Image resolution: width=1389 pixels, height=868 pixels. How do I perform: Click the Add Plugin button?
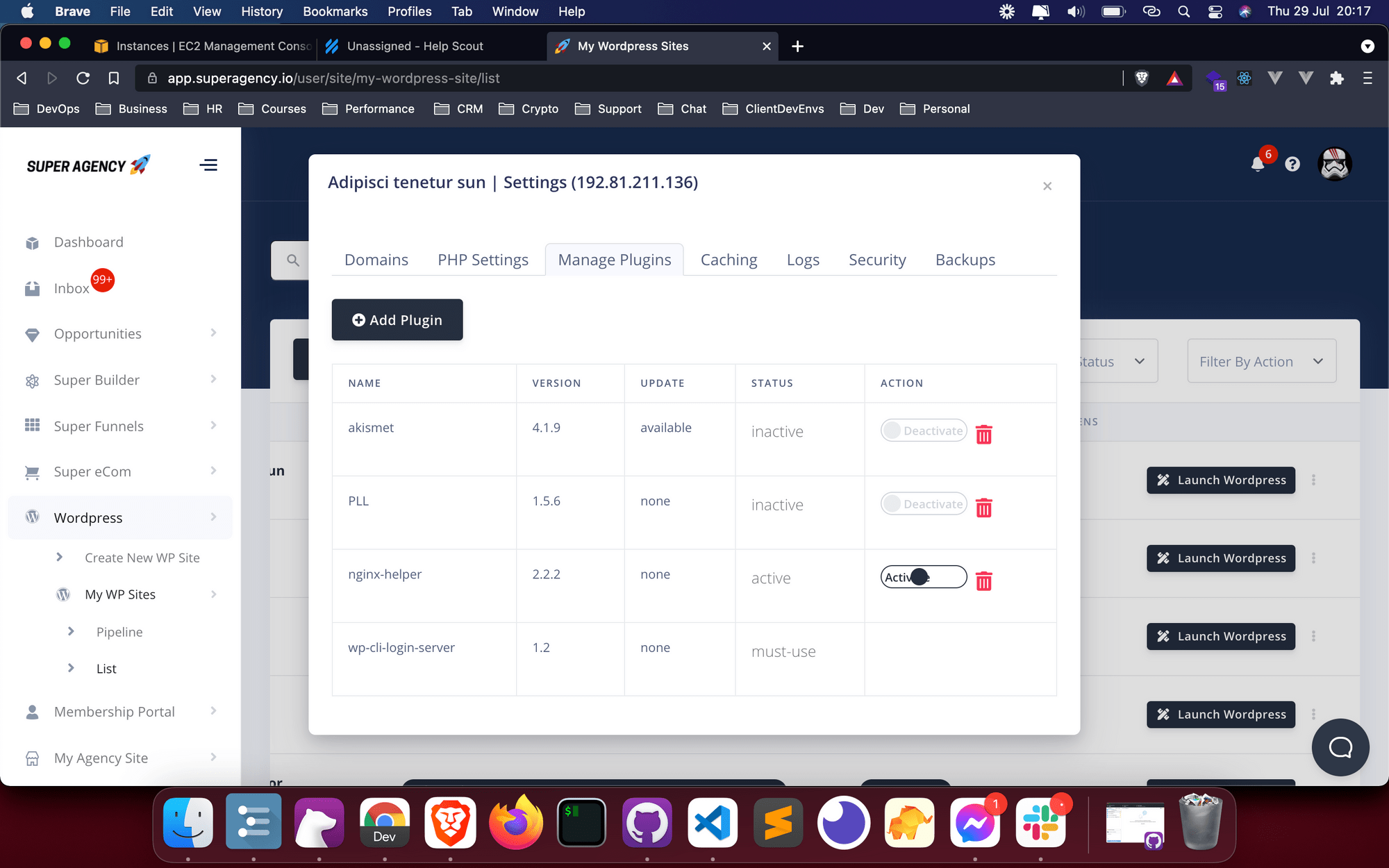[397, 320]
